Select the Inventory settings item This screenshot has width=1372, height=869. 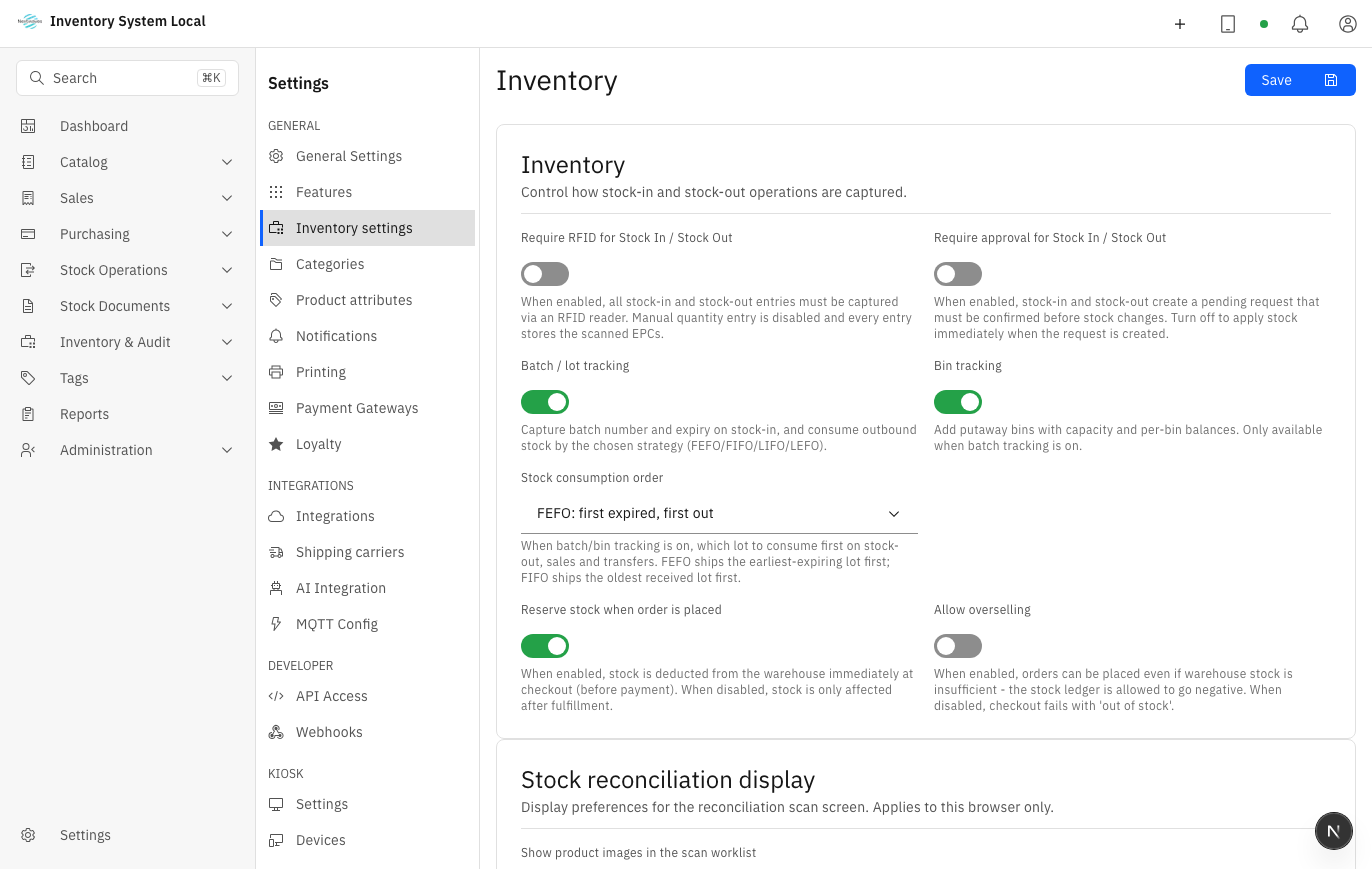pos(367,228)
